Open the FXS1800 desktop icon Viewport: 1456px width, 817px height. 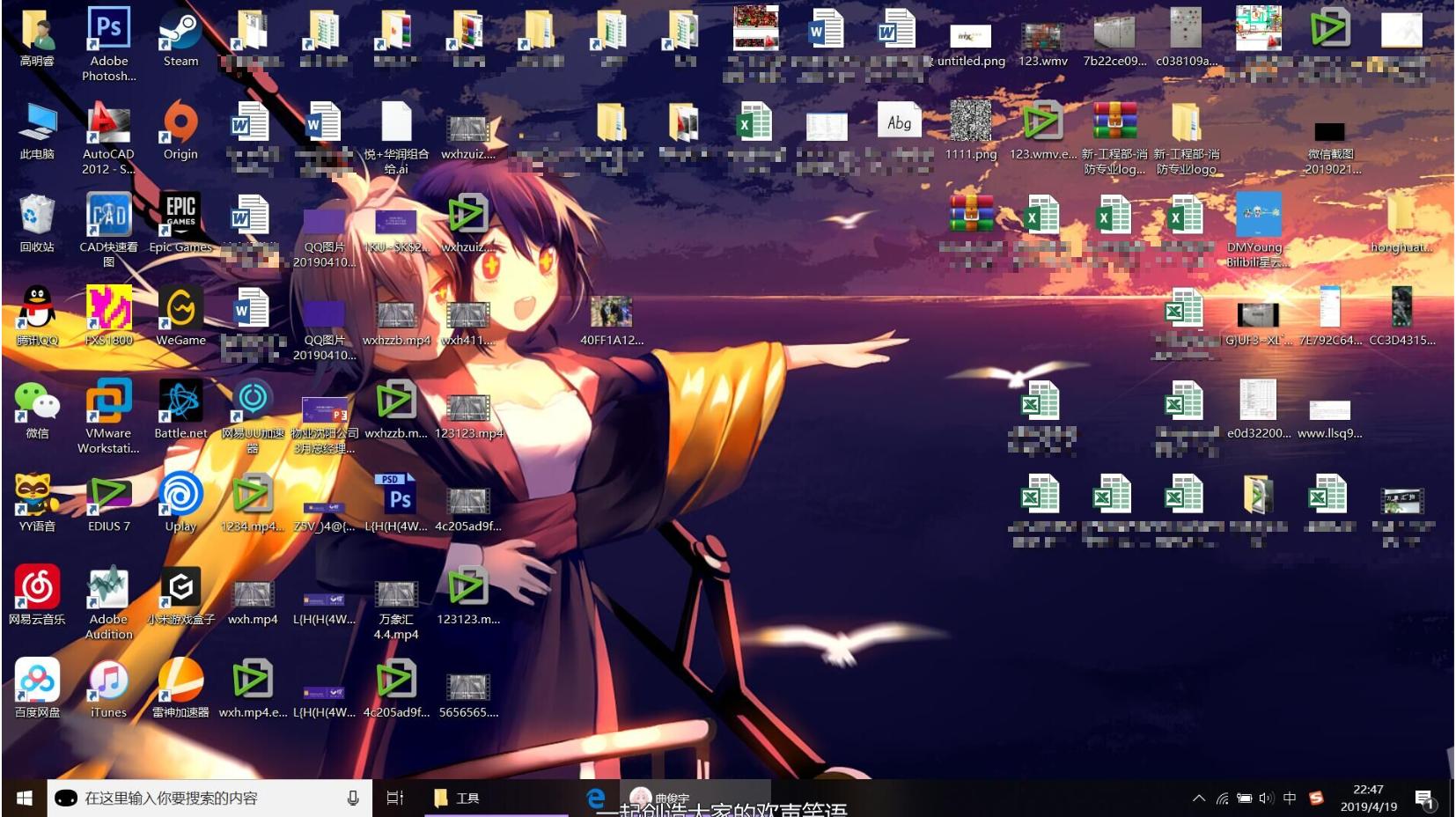point(109,317)
